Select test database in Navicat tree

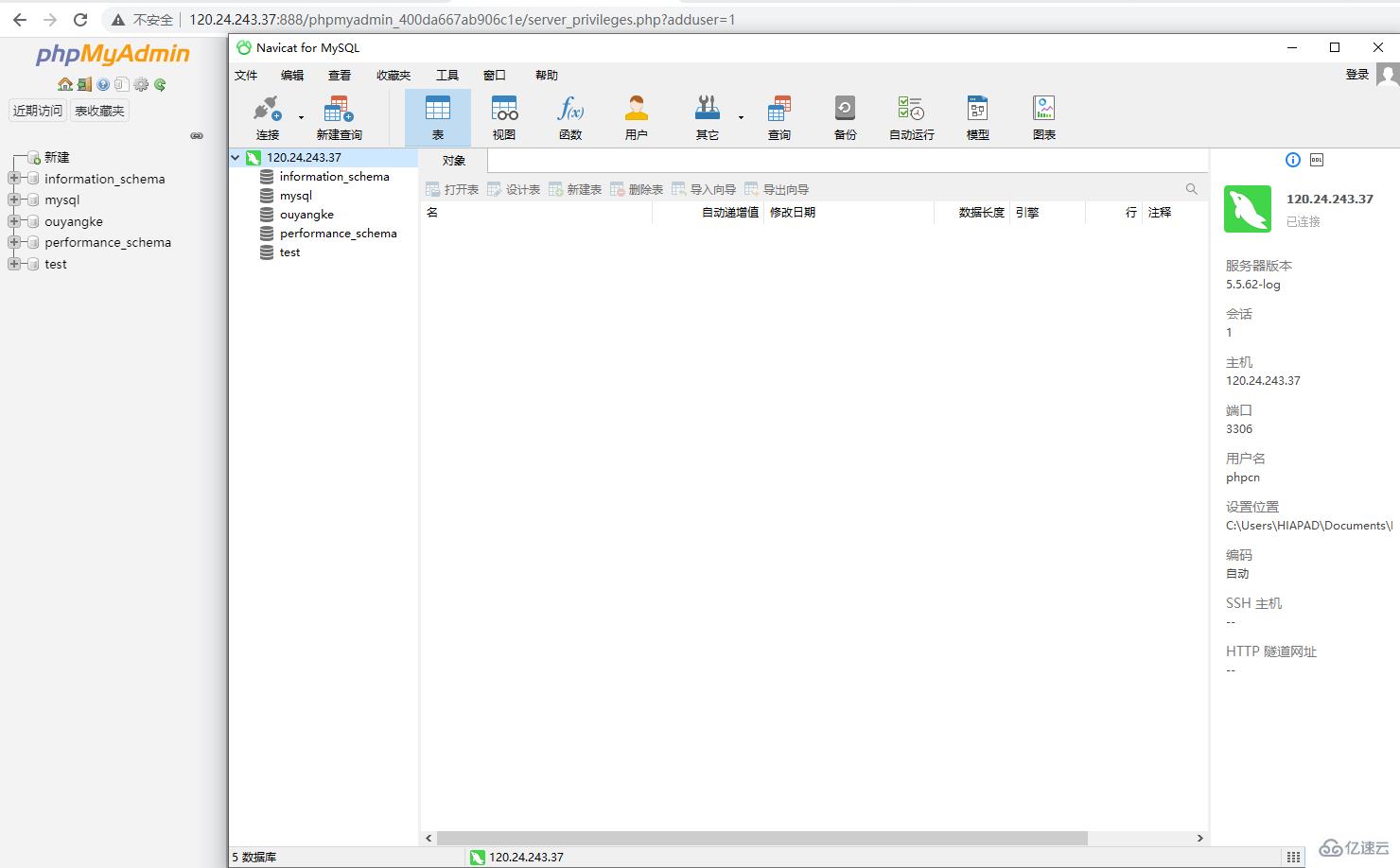tap(289, 252)
